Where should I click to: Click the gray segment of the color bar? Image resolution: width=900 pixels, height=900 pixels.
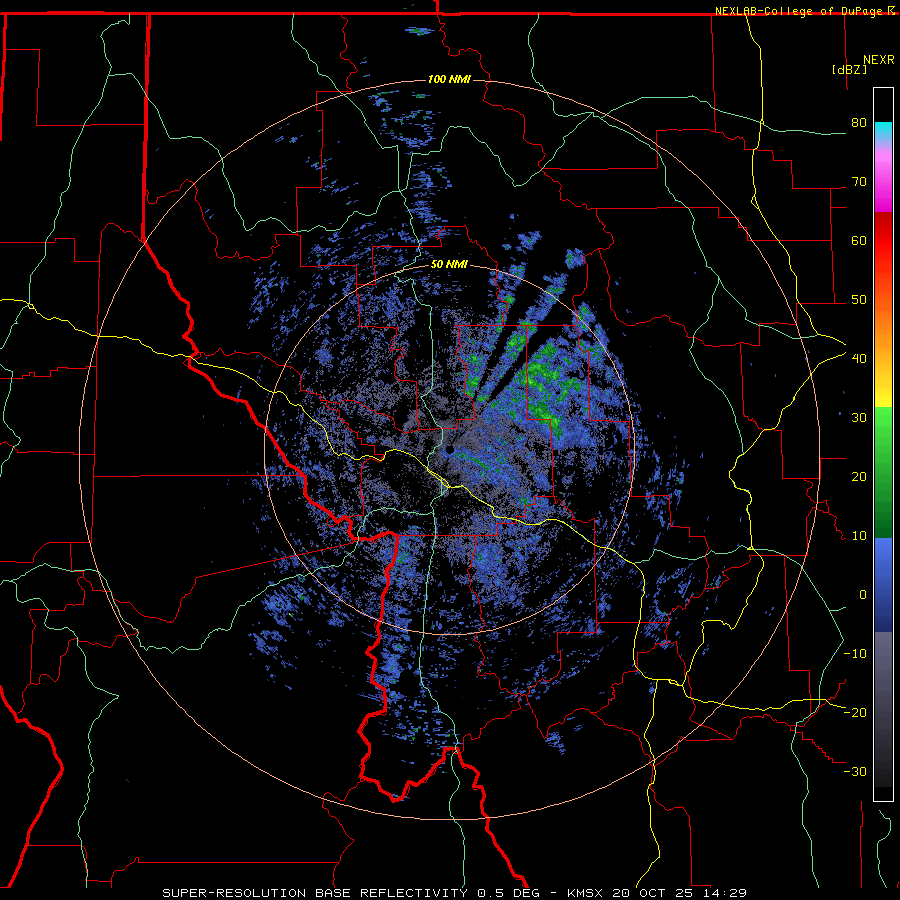click(883, 709)
